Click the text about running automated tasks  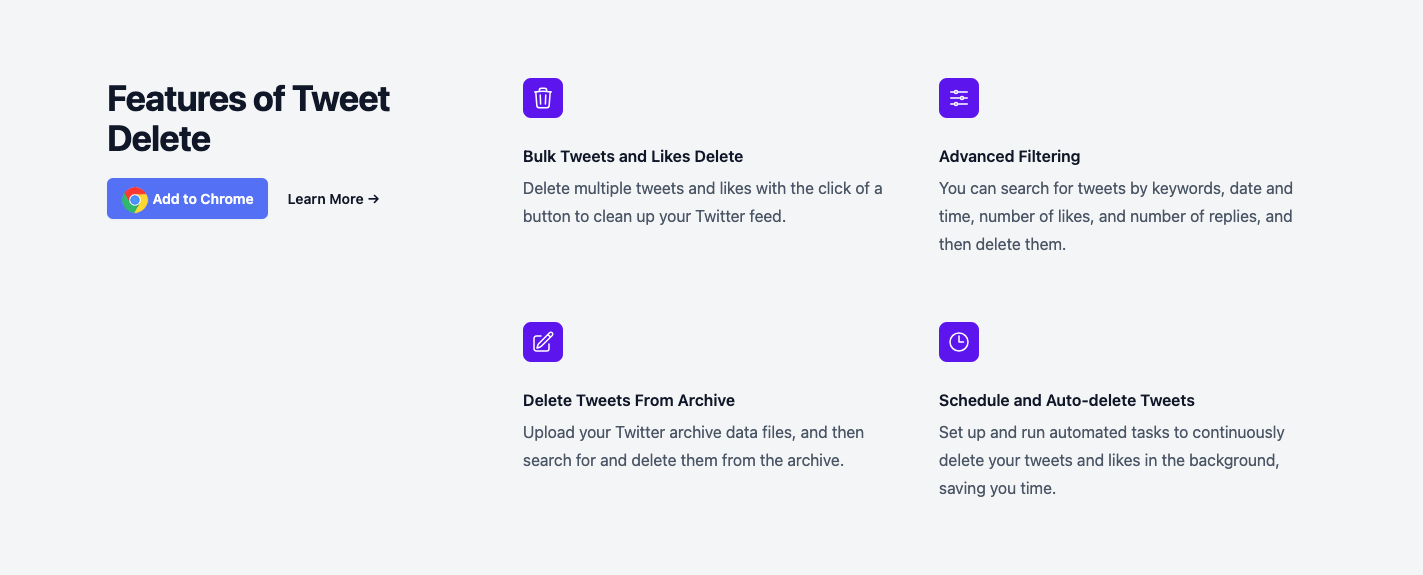coord(1112,460)
